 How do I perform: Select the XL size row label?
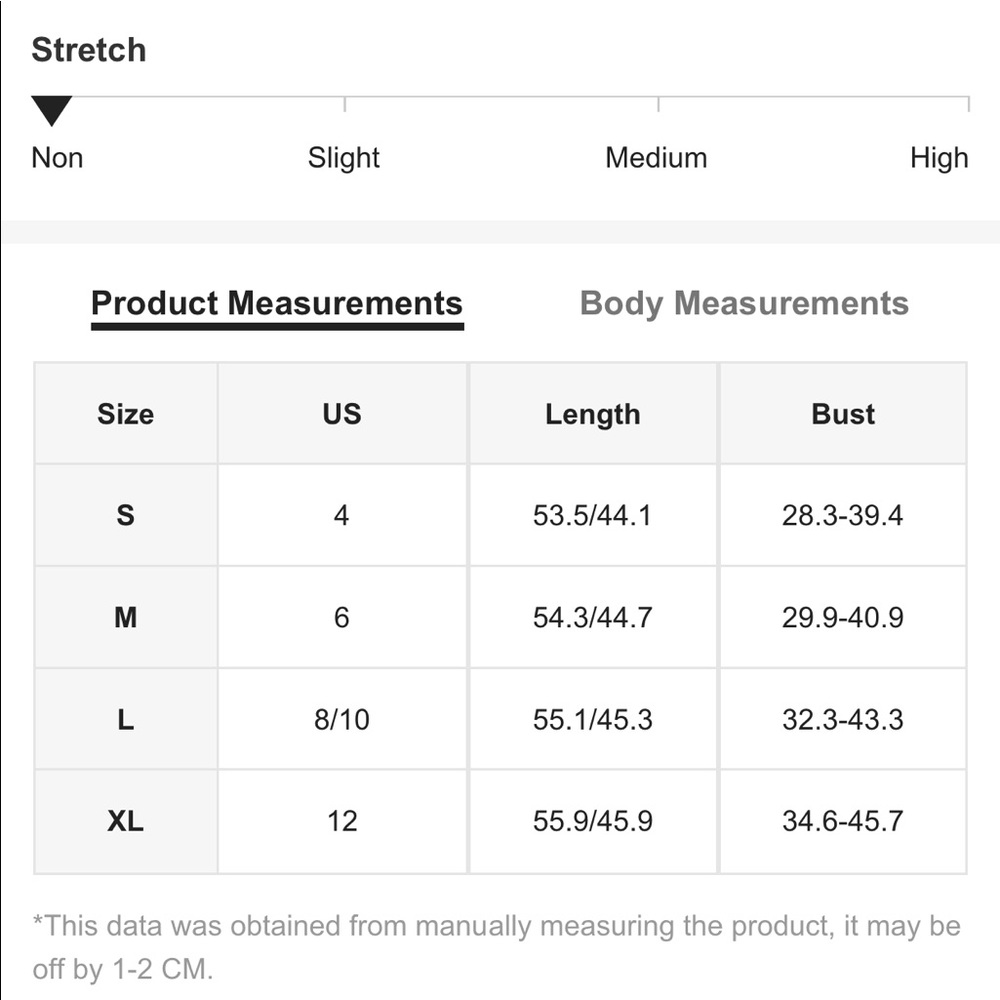click(125, 821)
